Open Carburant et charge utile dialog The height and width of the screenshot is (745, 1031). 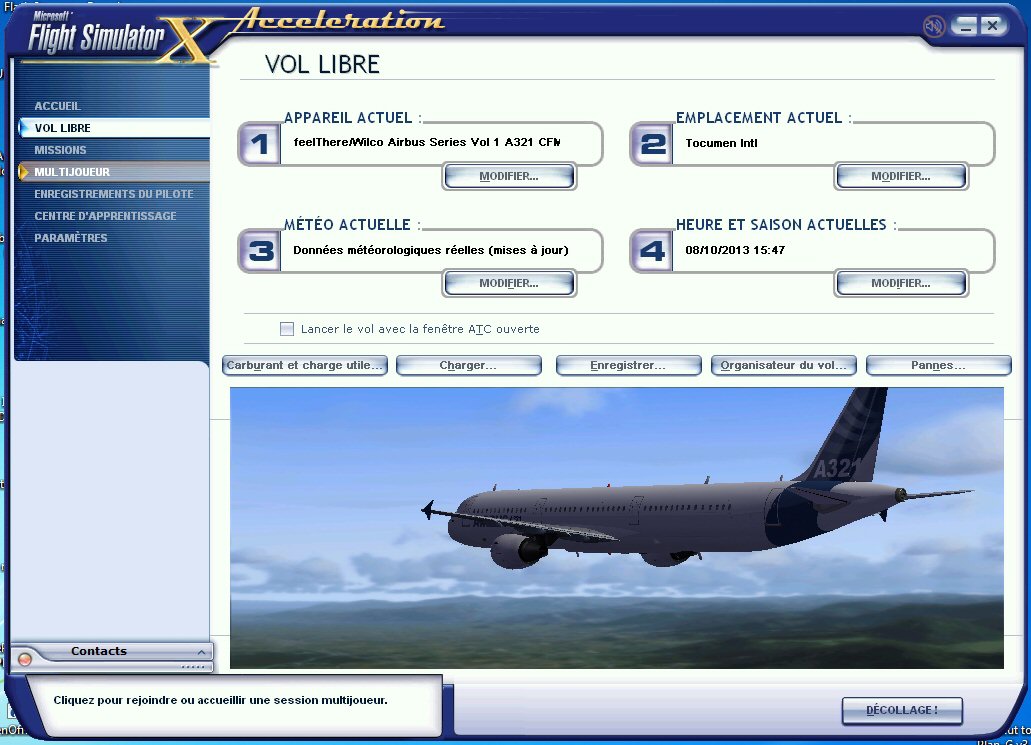click(304, 366)
